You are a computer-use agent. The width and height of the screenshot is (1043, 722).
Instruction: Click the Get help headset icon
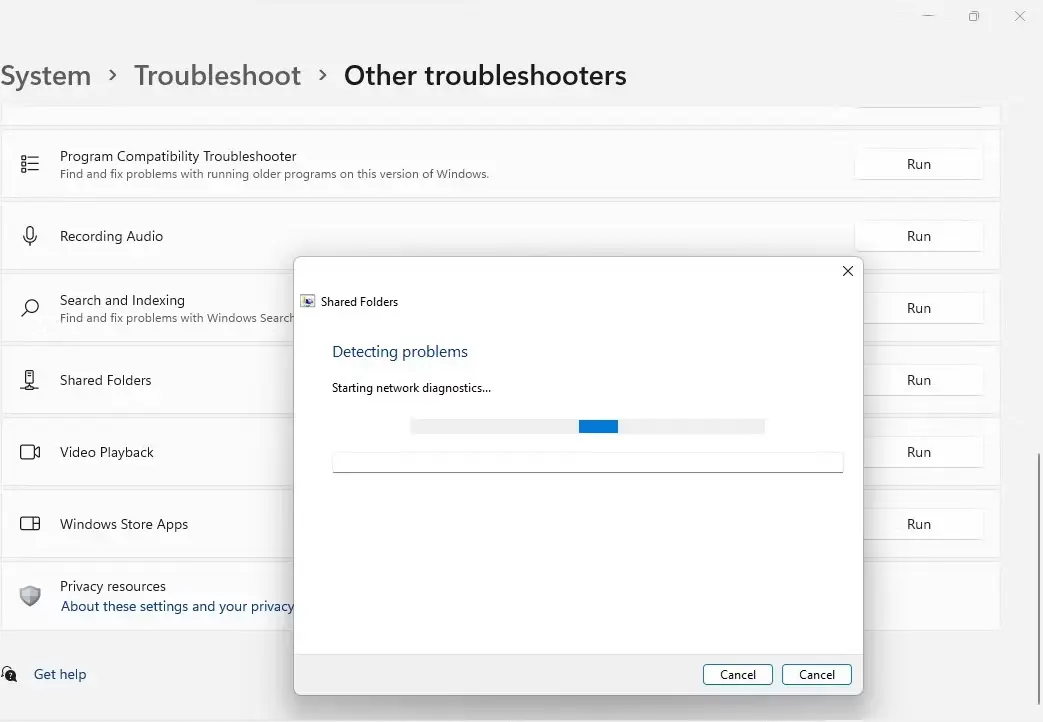coord(9,674)
